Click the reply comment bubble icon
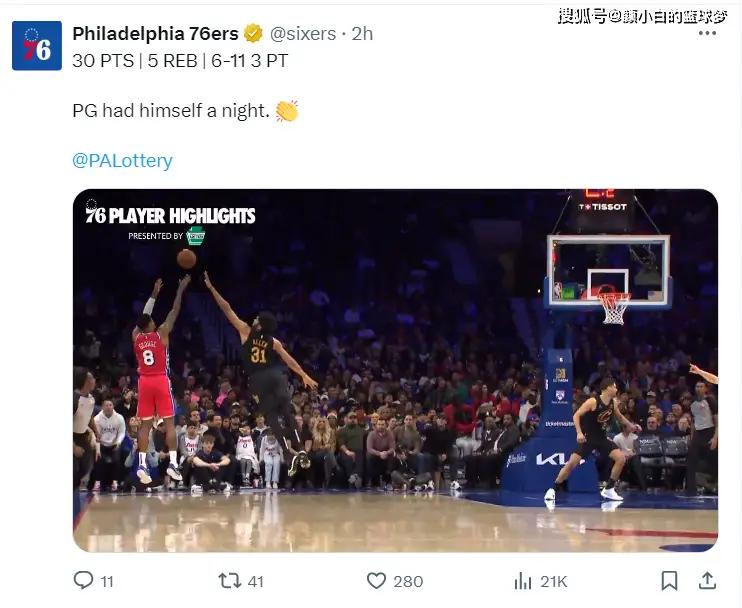The height and width of the screenshot is (608, 742). (84, 580)
